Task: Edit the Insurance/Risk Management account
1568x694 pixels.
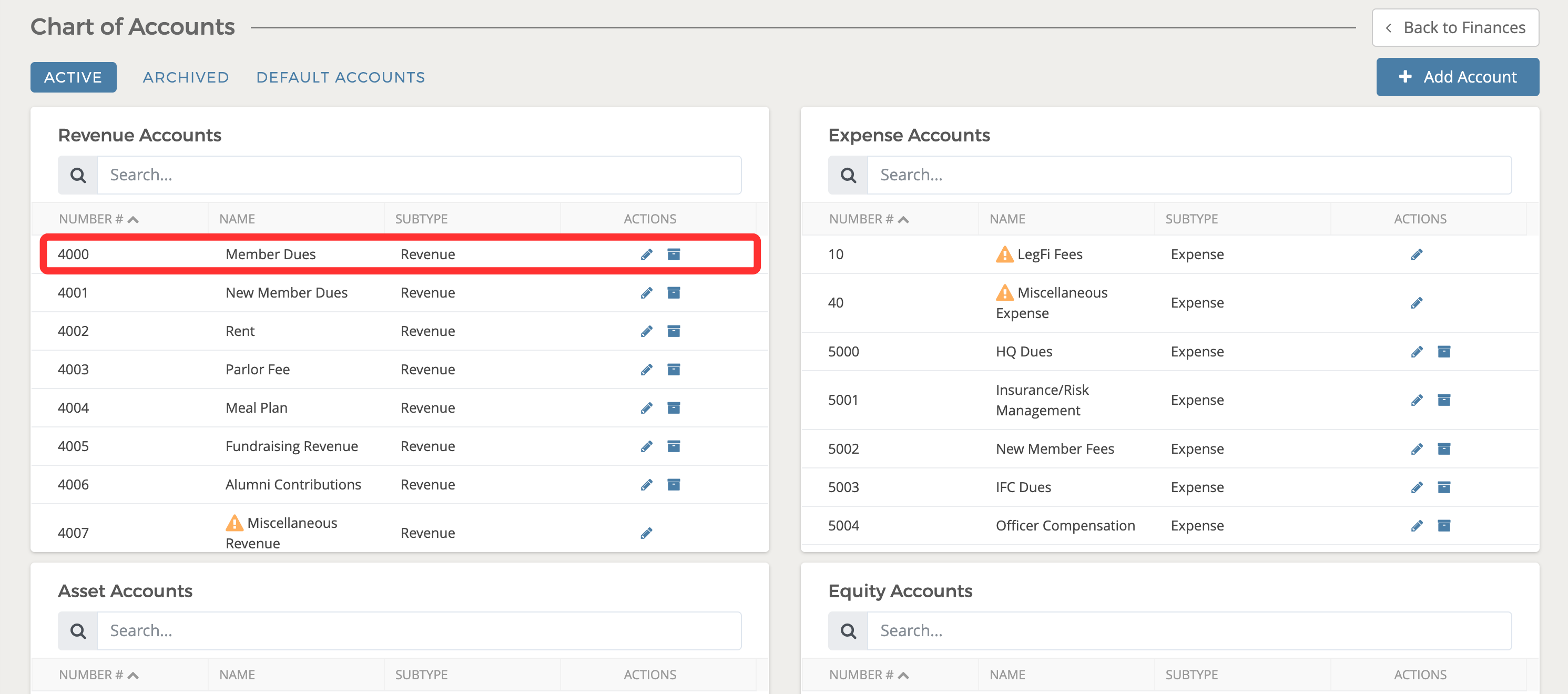Action: click(x=1417, y=400)
